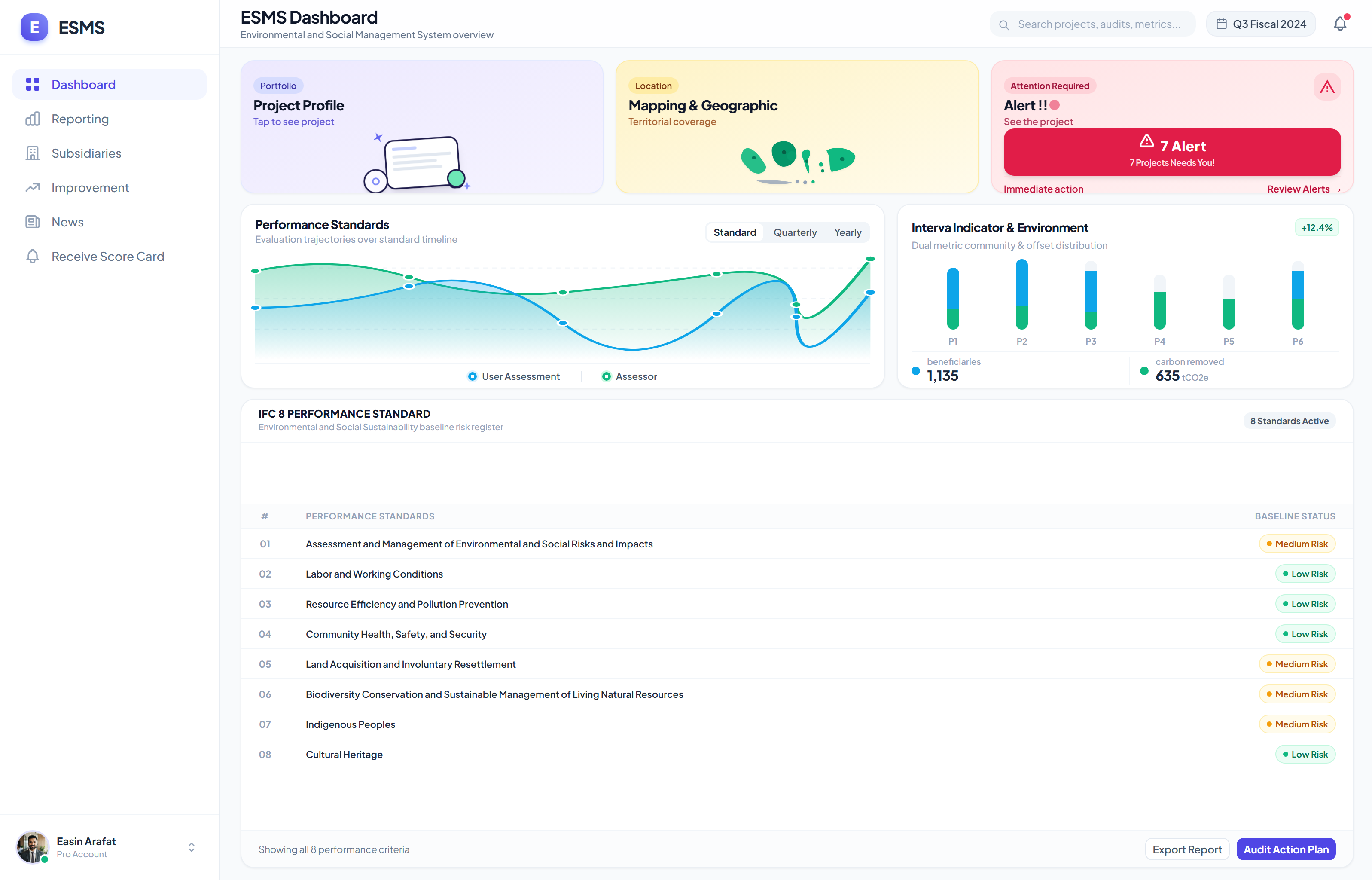Click the 8 Standards Active badge
The width and height of the screenshot is (1372, 880).
[x=1289, y=421]
